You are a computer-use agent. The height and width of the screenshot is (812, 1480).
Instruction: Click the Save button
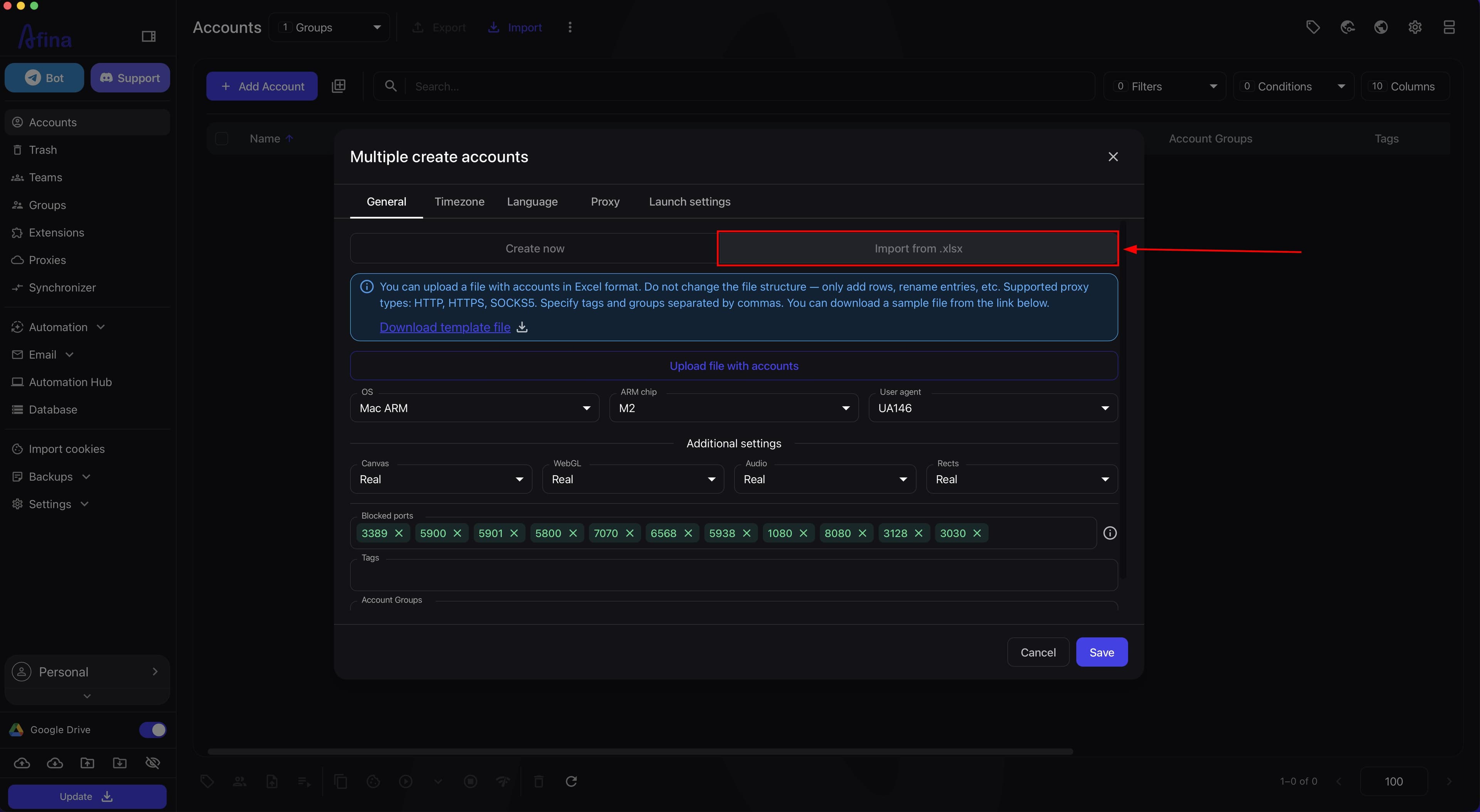tap(1102, 652)
